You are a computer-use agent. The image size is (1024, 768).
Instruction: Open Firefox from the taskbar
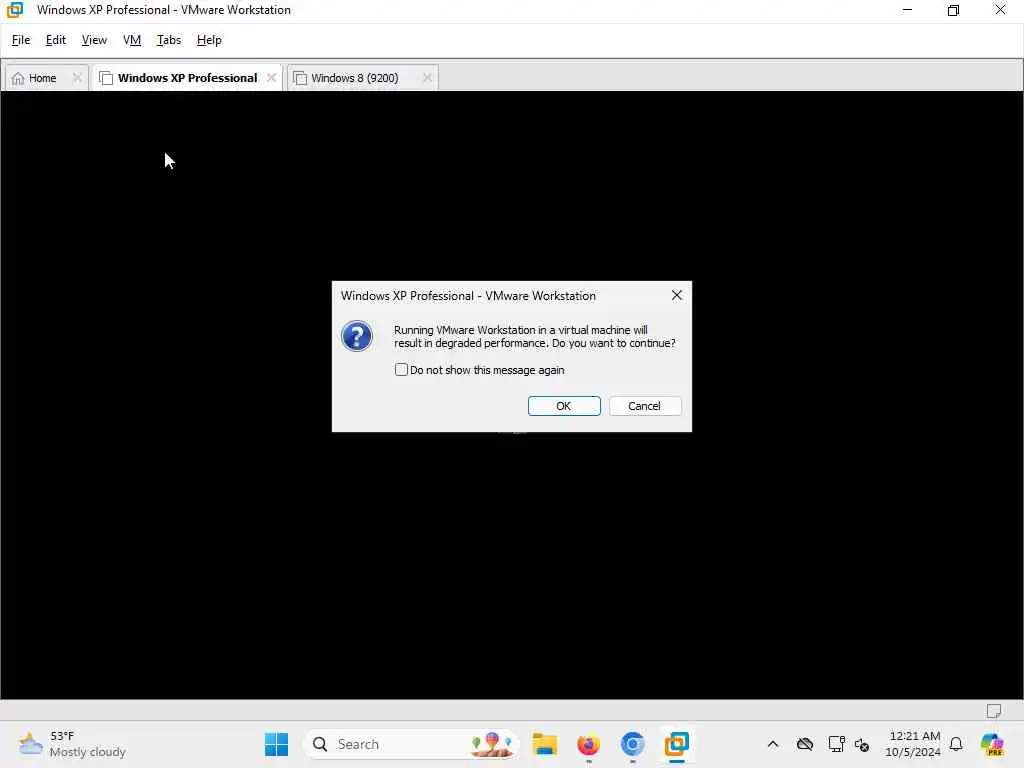[x=588, y=744]
